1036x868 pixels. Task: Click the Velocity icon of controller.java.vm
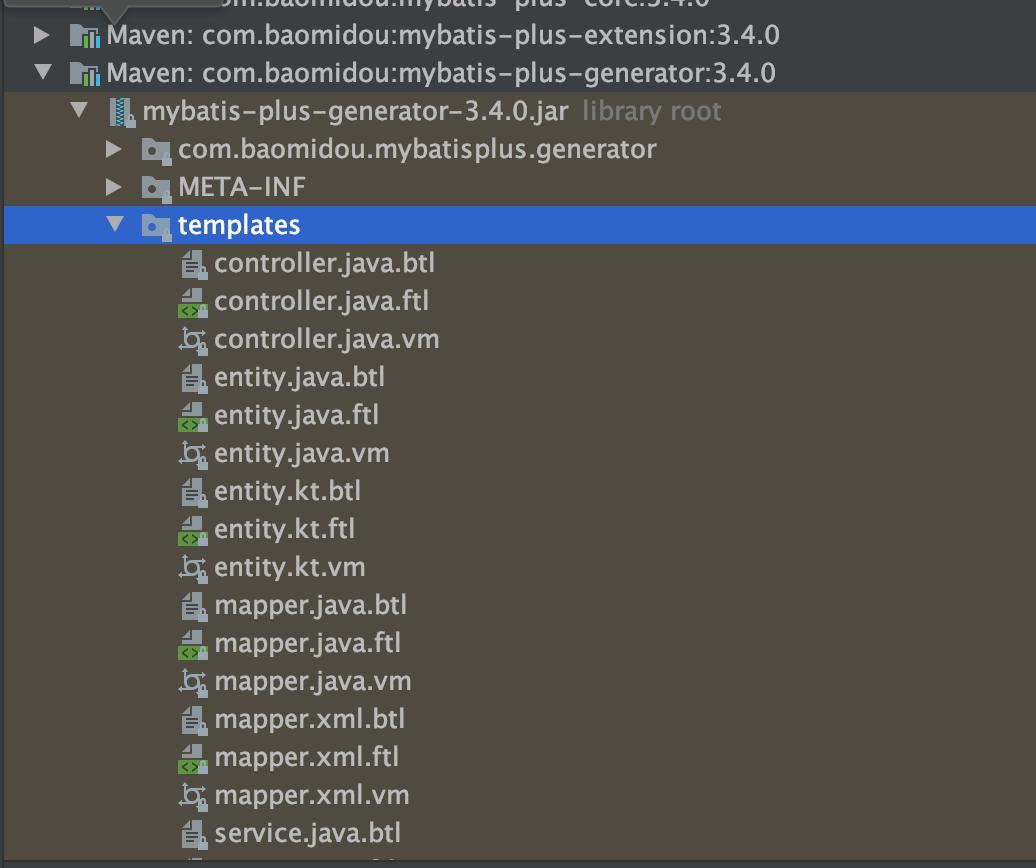coord(193,340)
